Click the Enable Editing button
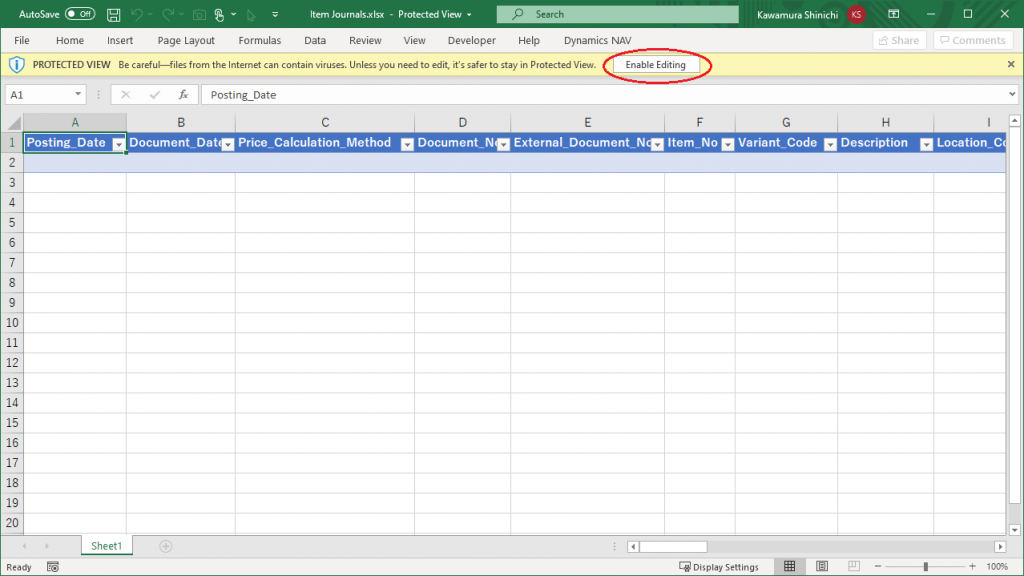Image resolution: width=1024 pixels, height=576 pixels. (x=656, y=65)
